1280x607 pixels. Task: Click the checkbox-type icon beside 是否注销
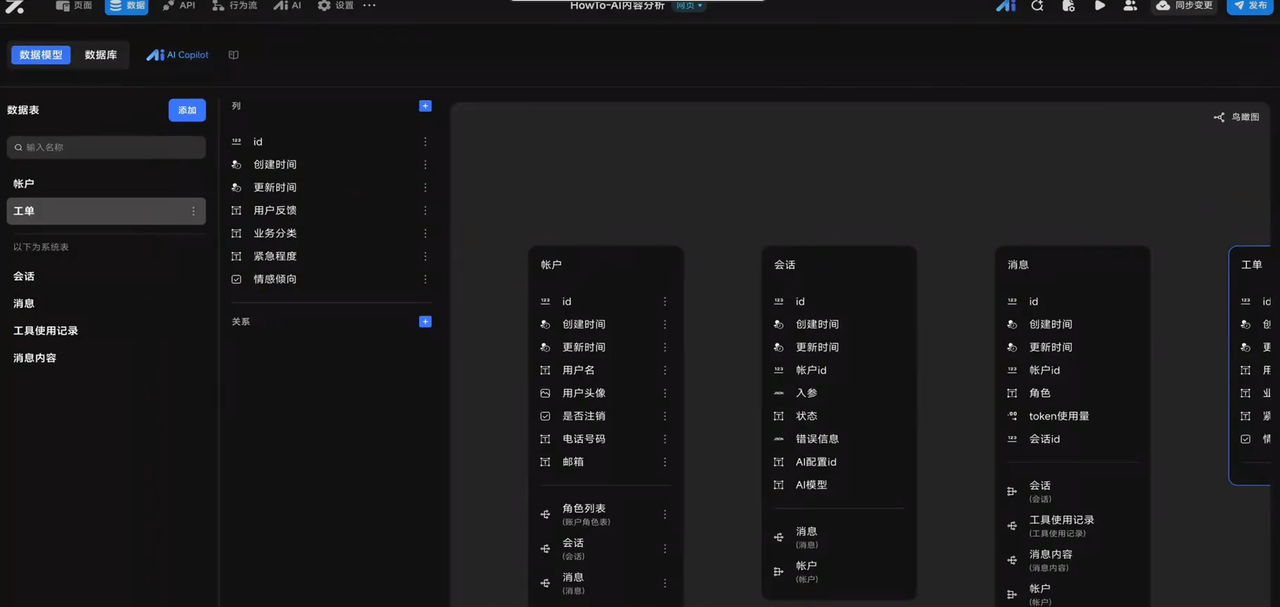coord(545,416)
